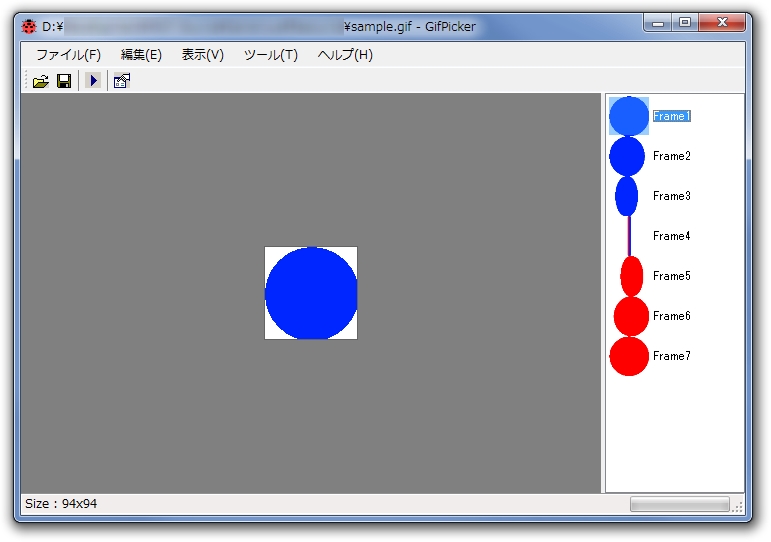Open the 編集(E) menu
Viewport: 771px width, 542px height.
[141, 55]
